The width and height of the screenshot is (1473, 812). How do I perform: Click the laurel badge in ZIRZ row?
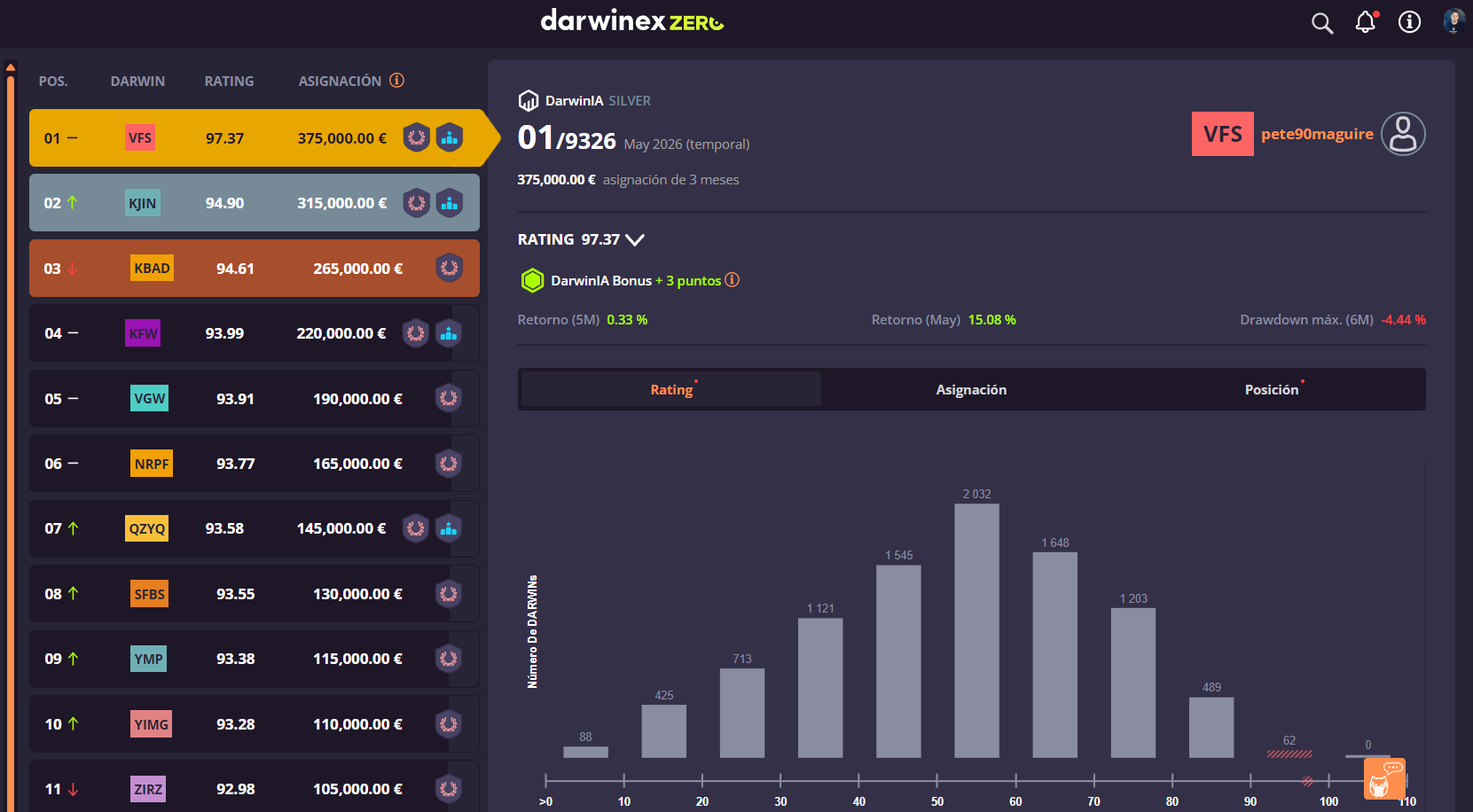click(449, 788)
